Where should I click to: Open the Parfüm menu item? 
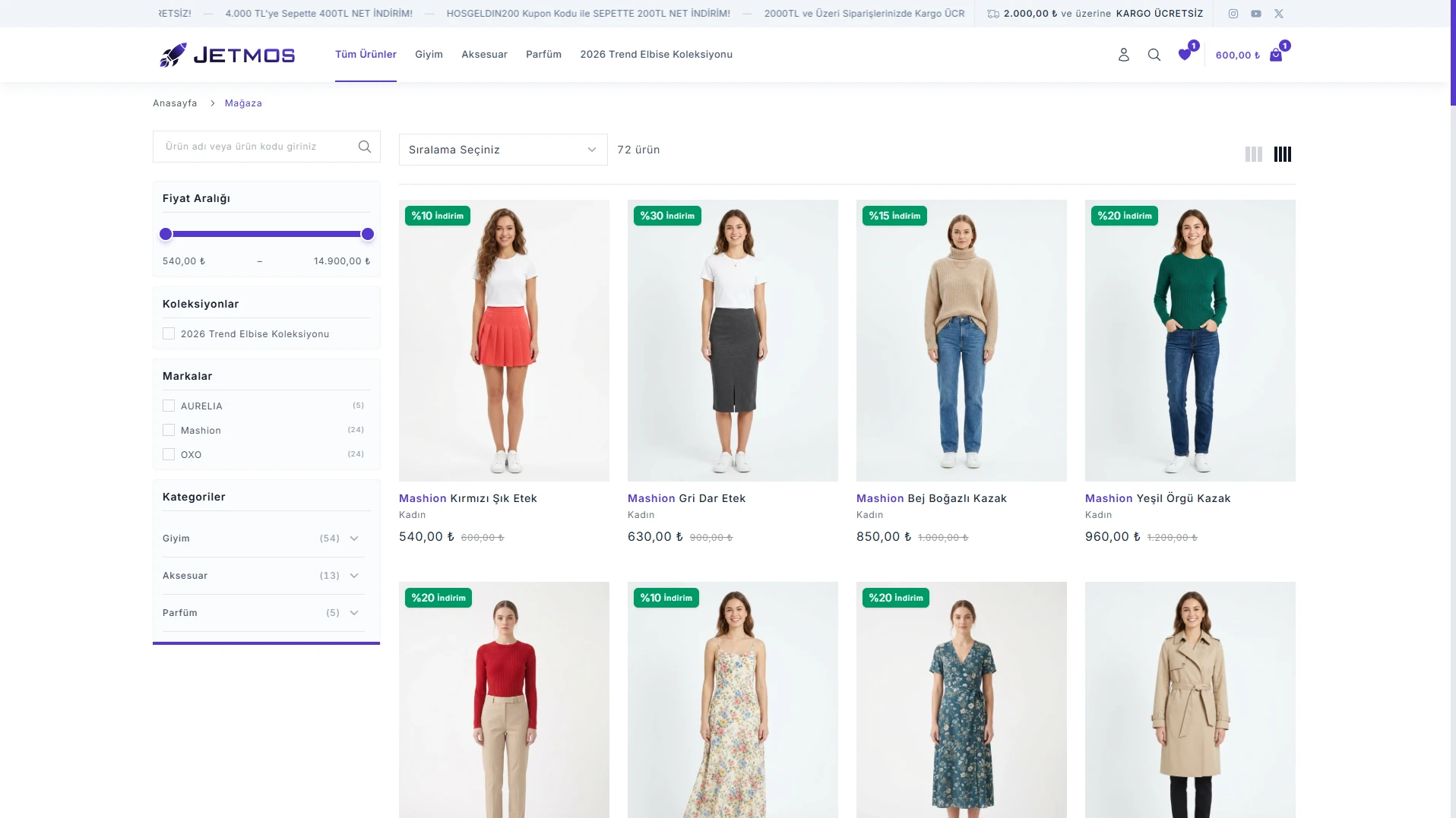coord(543,54)
